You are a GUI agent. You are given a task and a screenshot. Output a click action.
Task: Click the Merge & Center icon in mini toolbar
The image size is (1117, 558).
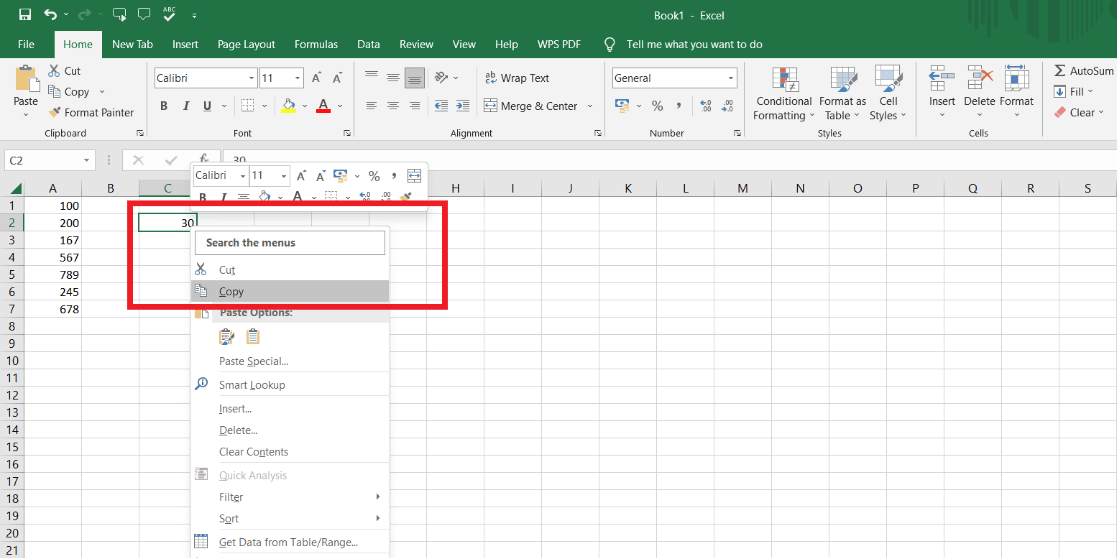point(414,175)
